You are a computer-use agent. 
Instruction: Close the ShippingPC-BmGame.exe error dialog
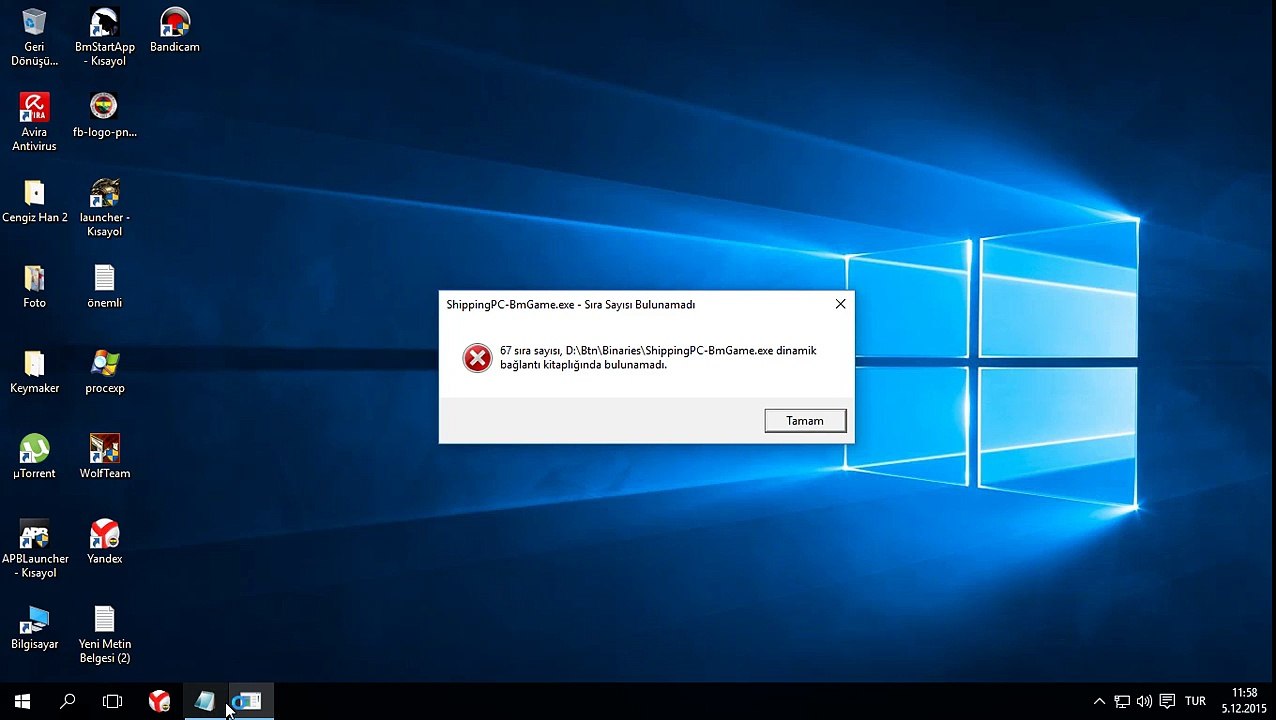pos(840,304)
